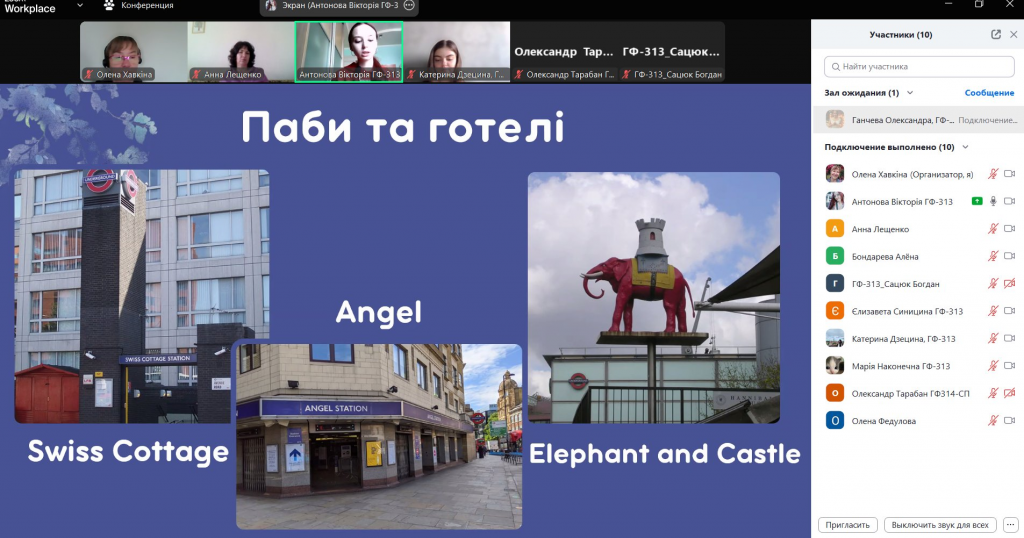
Task: Open the three-dot menu on shared screen label
Action: [409, 5]
